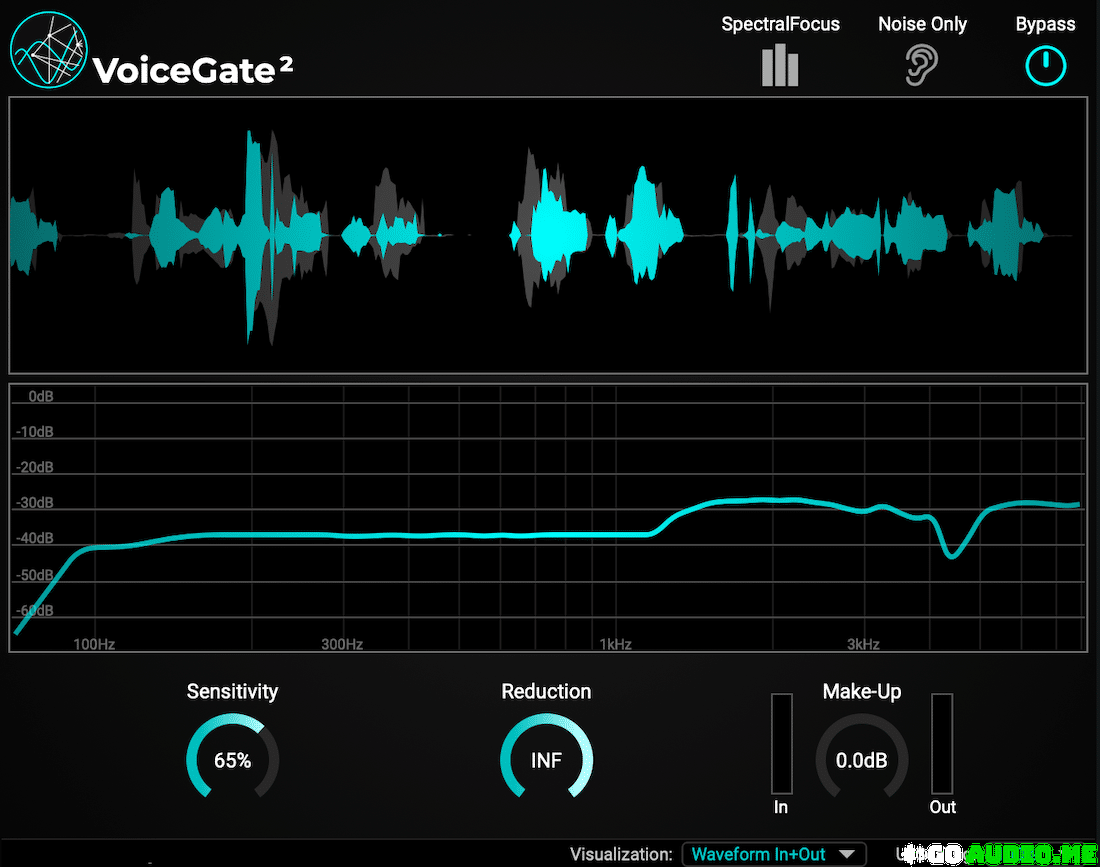Click the 3kHz frequency label
The height and width of the screenshot is (867, 1100).
[863, 644]
